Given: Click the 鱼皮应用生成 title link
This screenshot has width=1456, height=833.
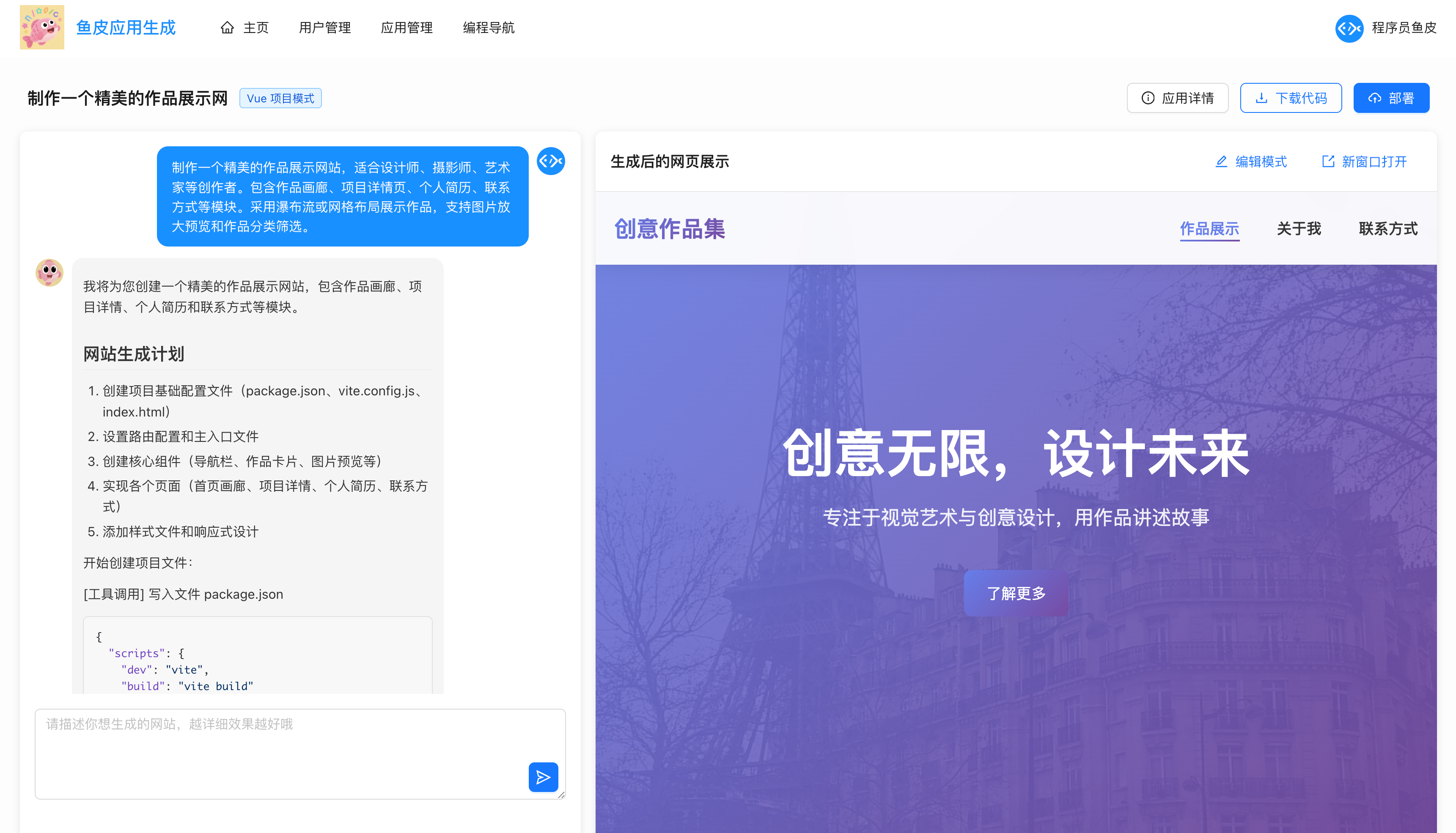Looking at the screenshot, I should coord(125,27).
